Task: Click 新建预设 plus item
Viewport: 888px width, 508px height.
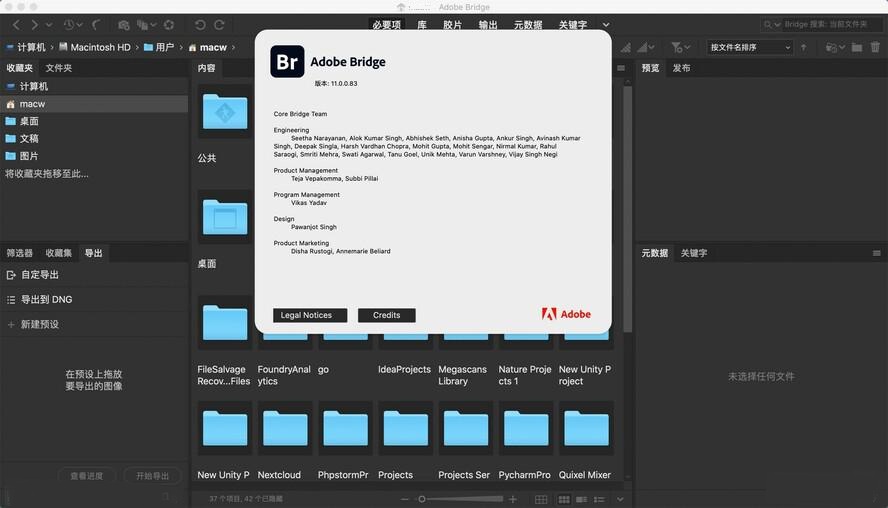Action: pyautogui.click(x=33, y=325)
